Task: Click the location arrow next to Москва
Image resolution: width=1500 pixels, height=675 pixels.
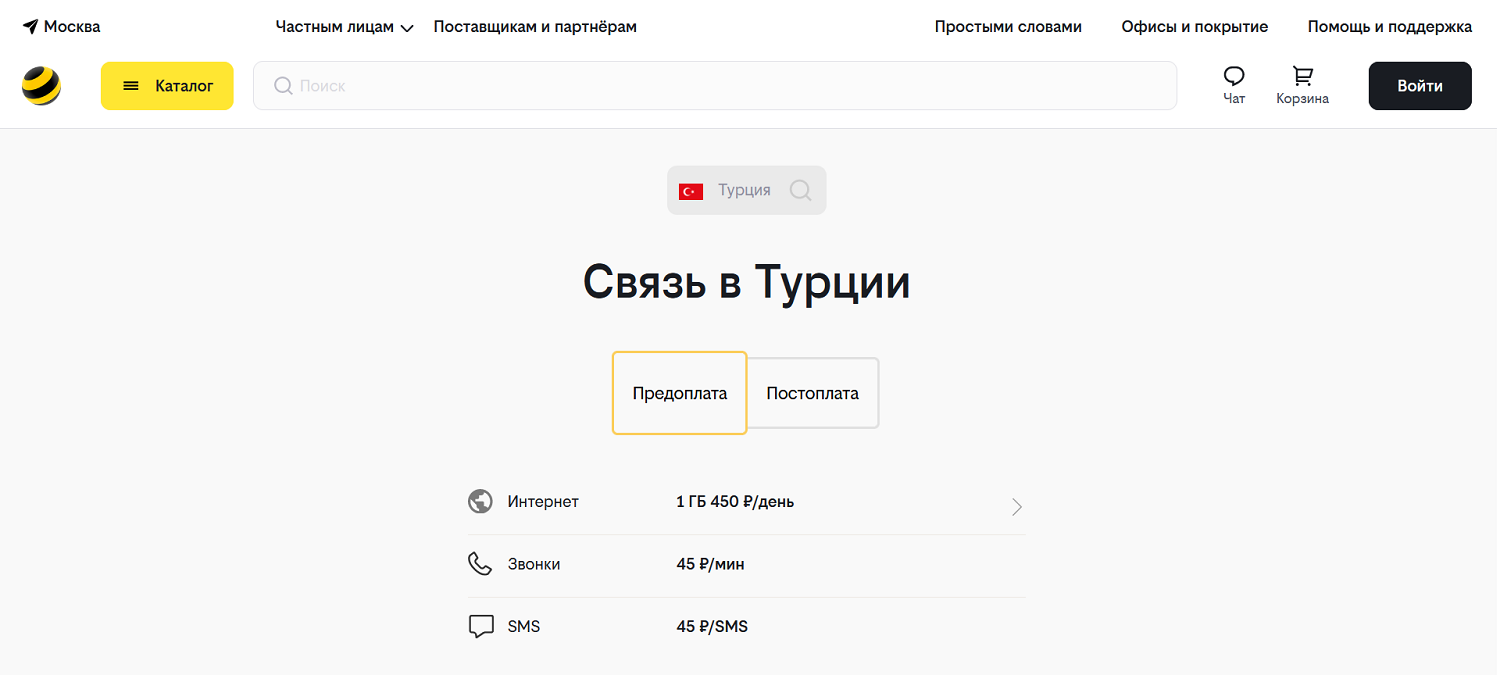Action: coord(30,27)
